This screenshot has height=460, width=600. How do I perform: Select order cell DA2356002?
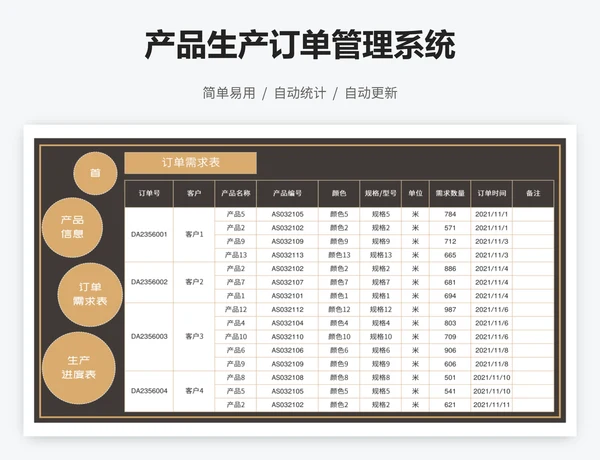[x=149, y=282]
